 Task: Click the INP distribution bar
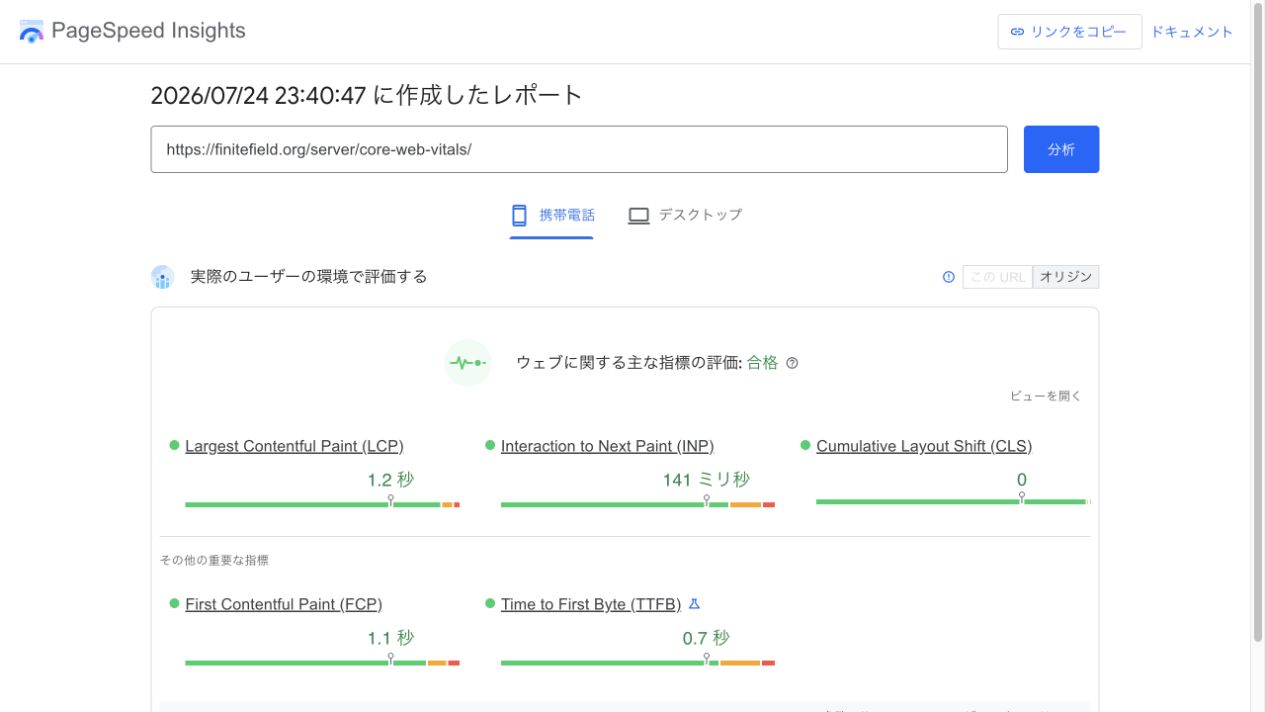pyautogui.click(x=638, y=505)
